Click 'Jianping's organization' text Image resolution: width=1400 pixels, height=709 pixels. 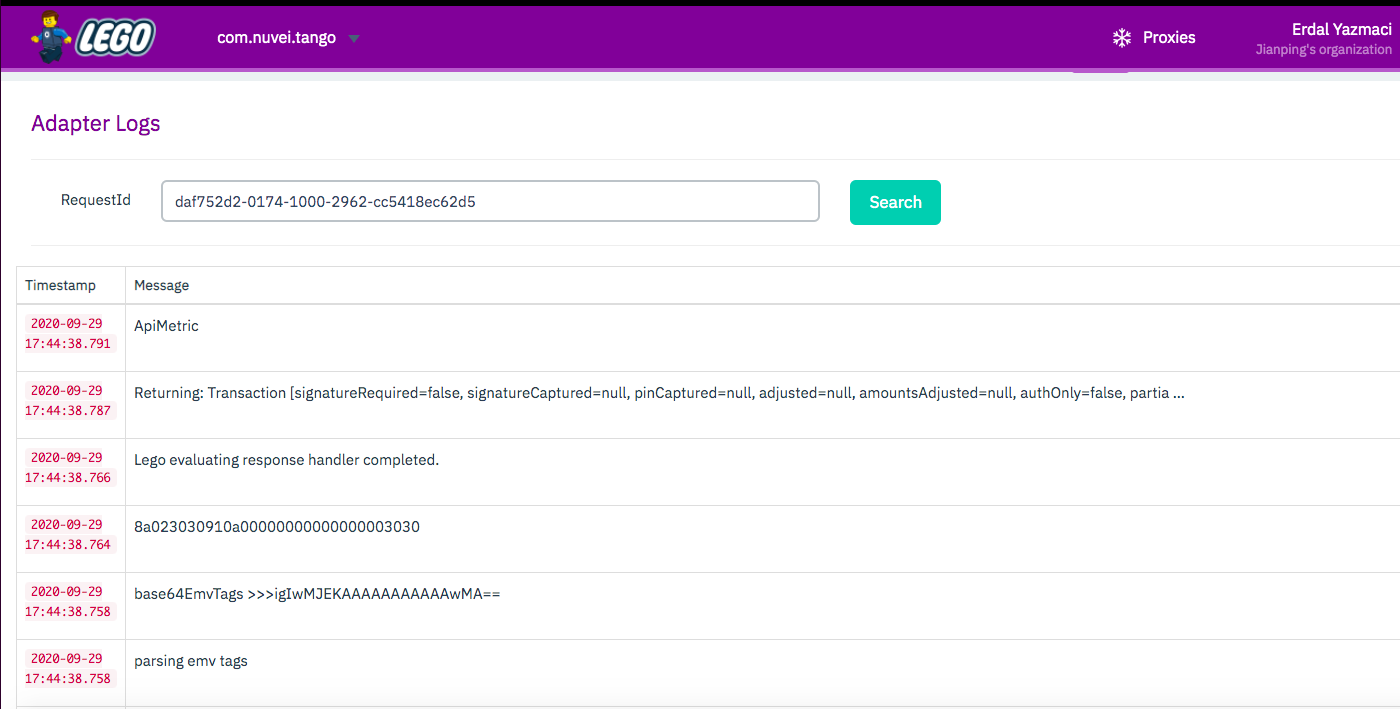coord(1324,50)
